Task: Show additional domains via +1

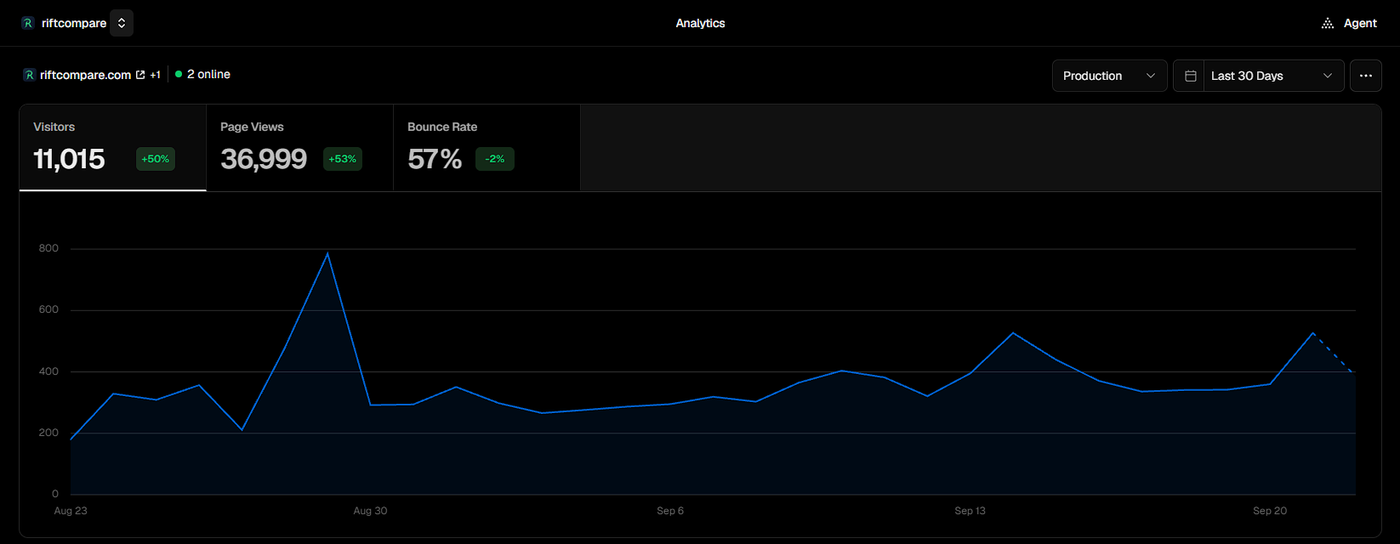Action: pos(155,75)
